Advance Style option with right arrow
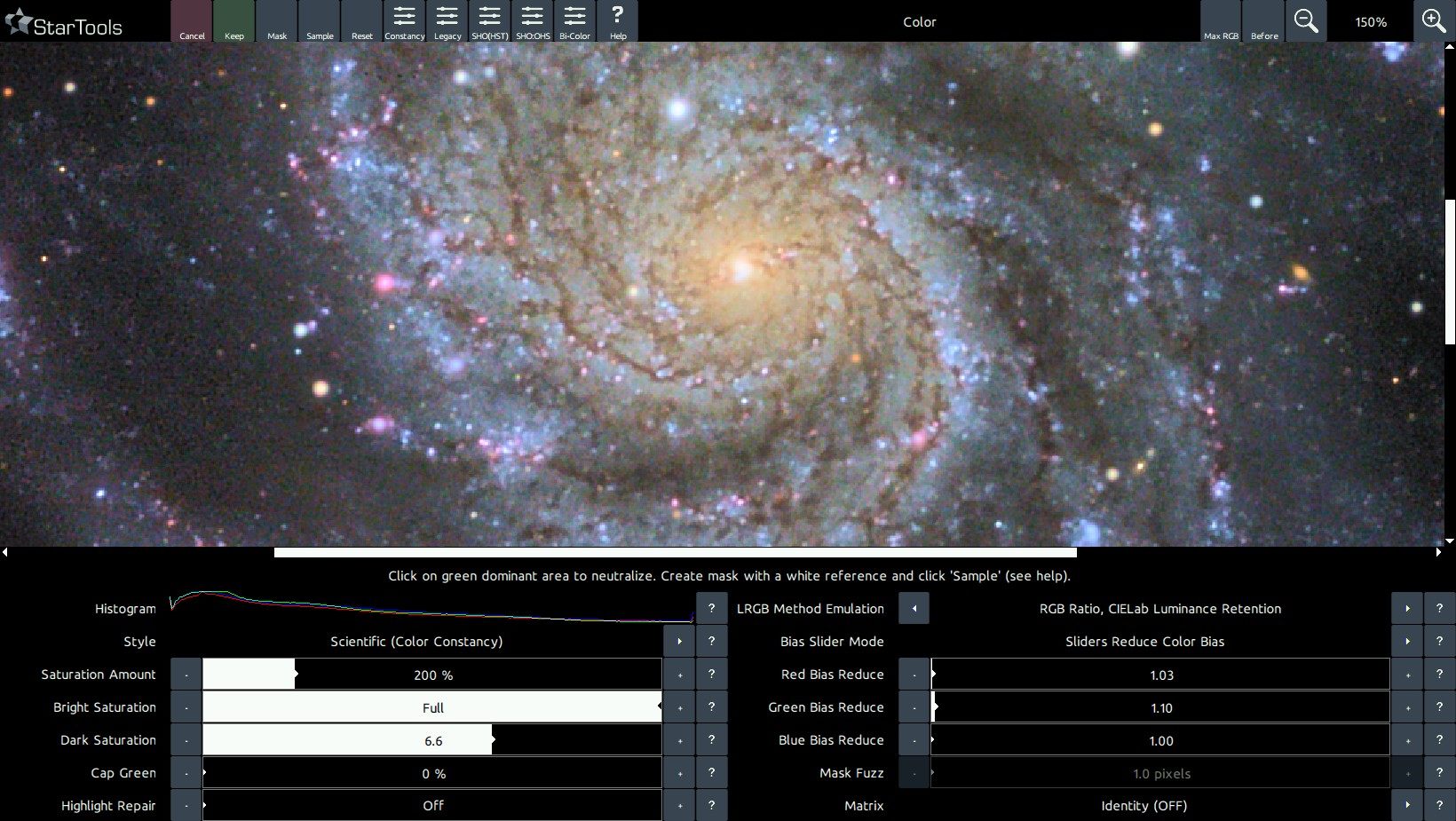This screenshot has width=1456, height=821. coord(679,642)
